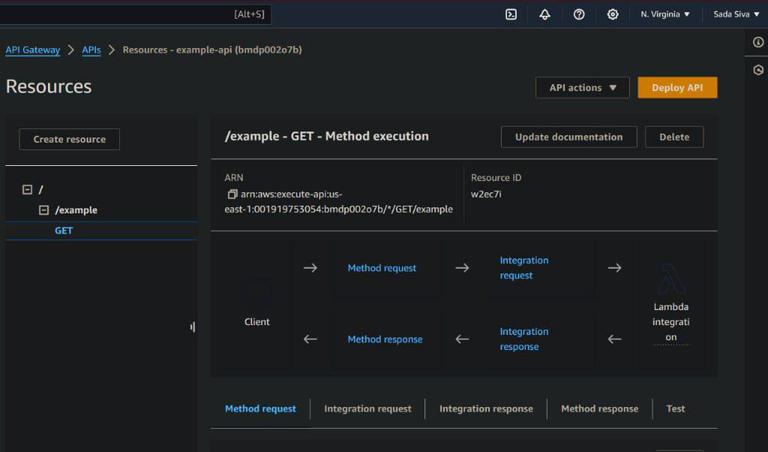Viewport: 768px width, 452px height.
Task: Switch to the Integration response tab
Action: [x=486, y=408]
